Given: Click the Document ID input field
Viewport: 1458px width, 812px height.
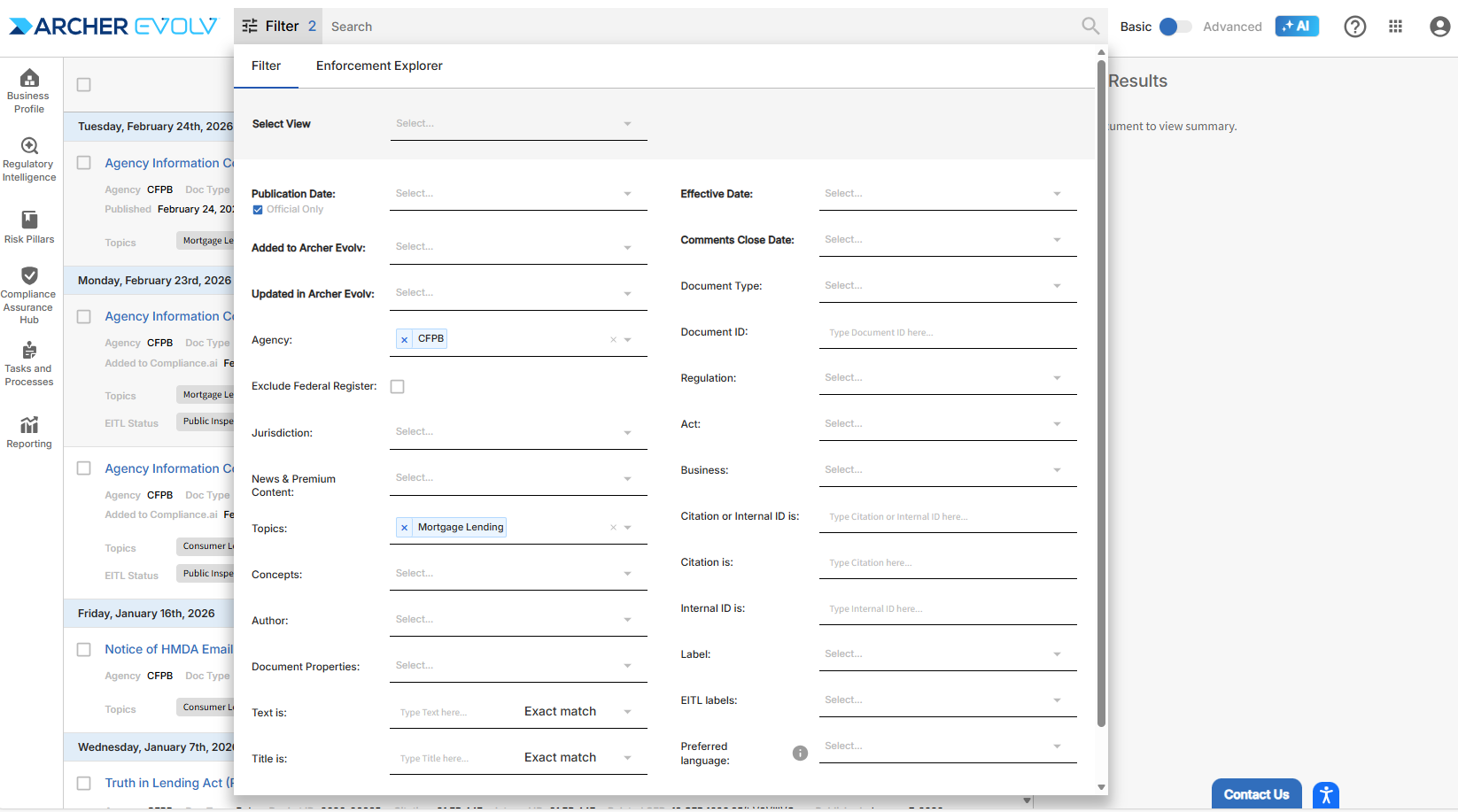Looking at the screenshot, I should coord(947,333).
